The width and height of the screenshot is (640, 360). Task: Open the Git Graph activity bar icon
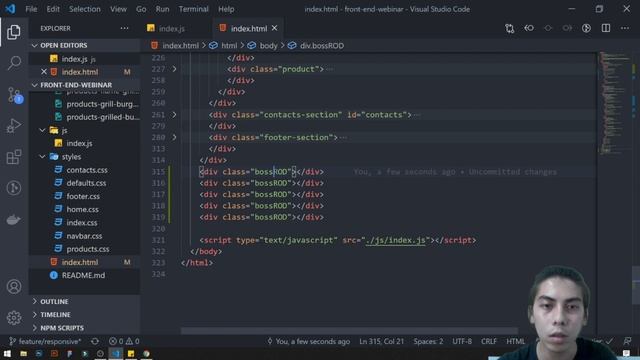click(14, 188)
